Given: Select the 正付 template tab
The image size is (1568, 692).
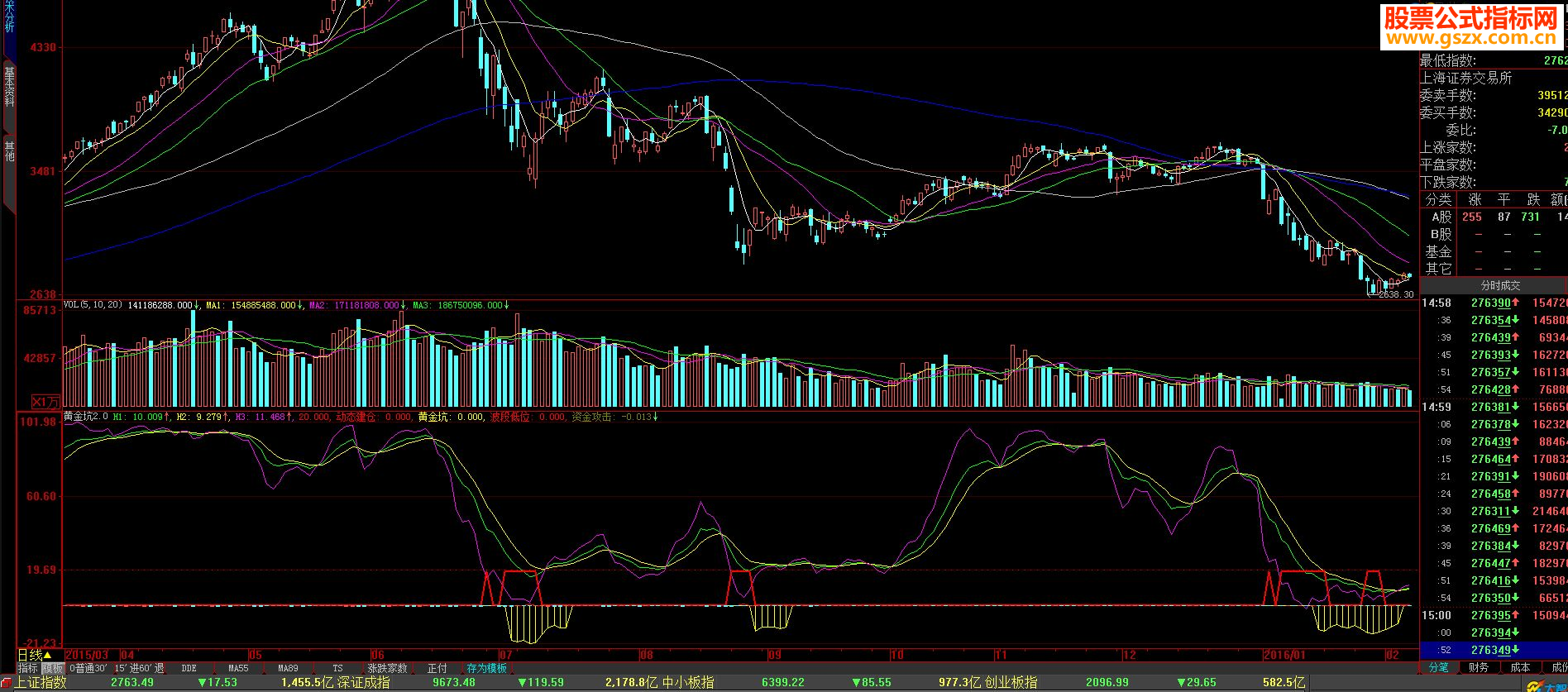Looking at the screenshot, I should coord(437,668).
